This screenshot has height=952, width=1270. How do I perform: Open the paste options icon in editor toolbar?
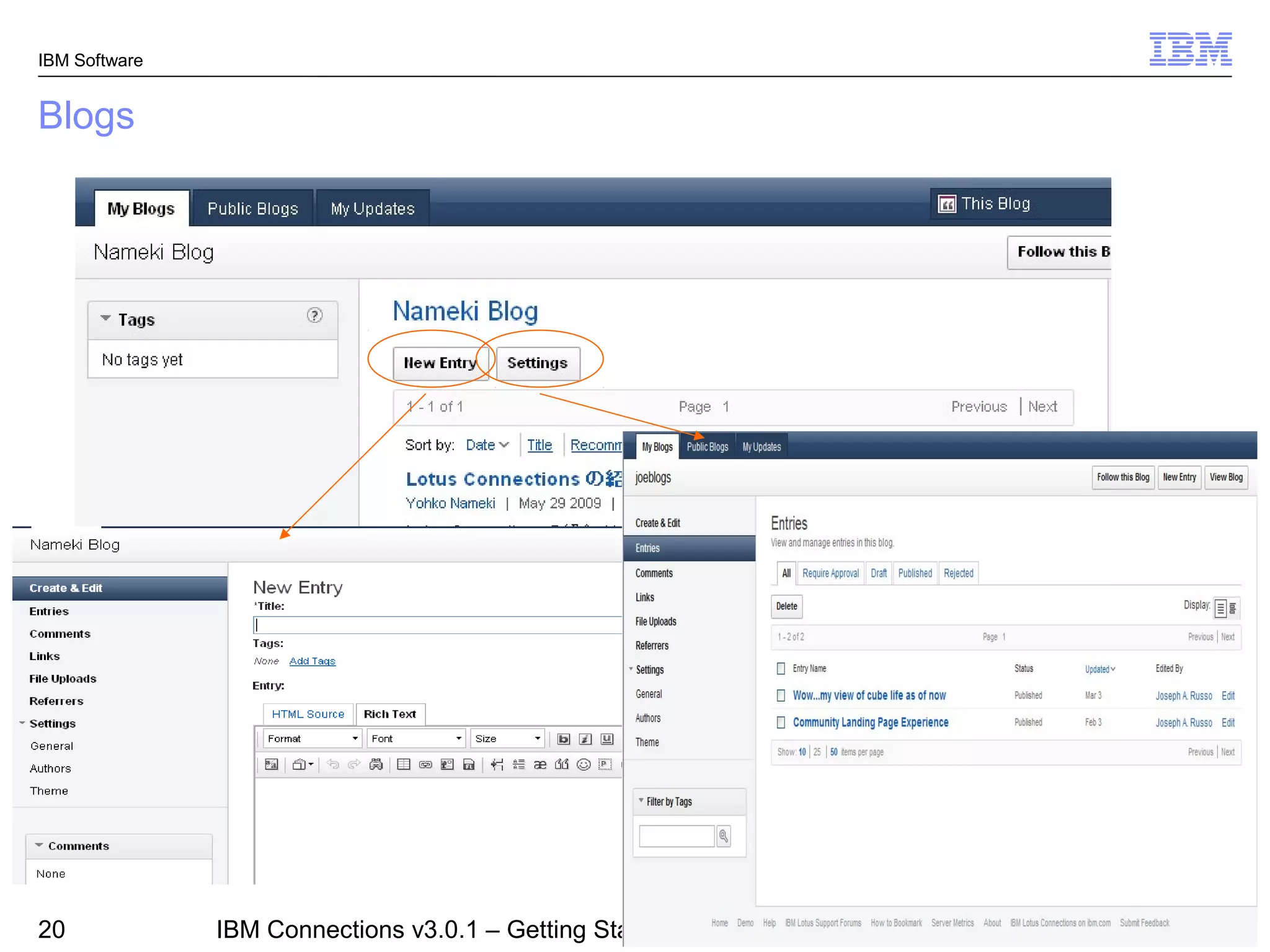(302, 764)
